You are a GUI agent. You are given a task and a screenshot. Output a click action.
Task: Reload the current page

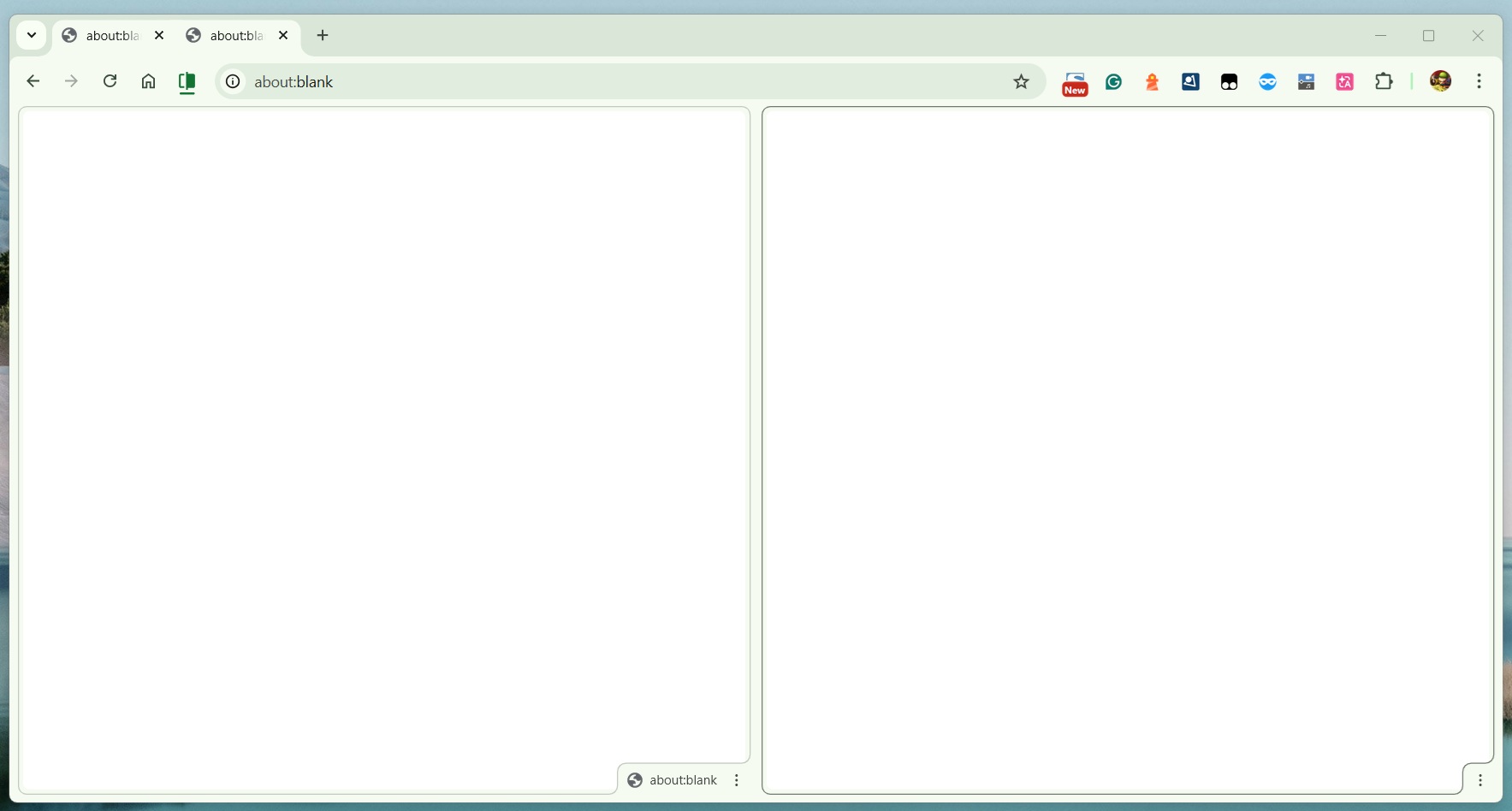110,81
